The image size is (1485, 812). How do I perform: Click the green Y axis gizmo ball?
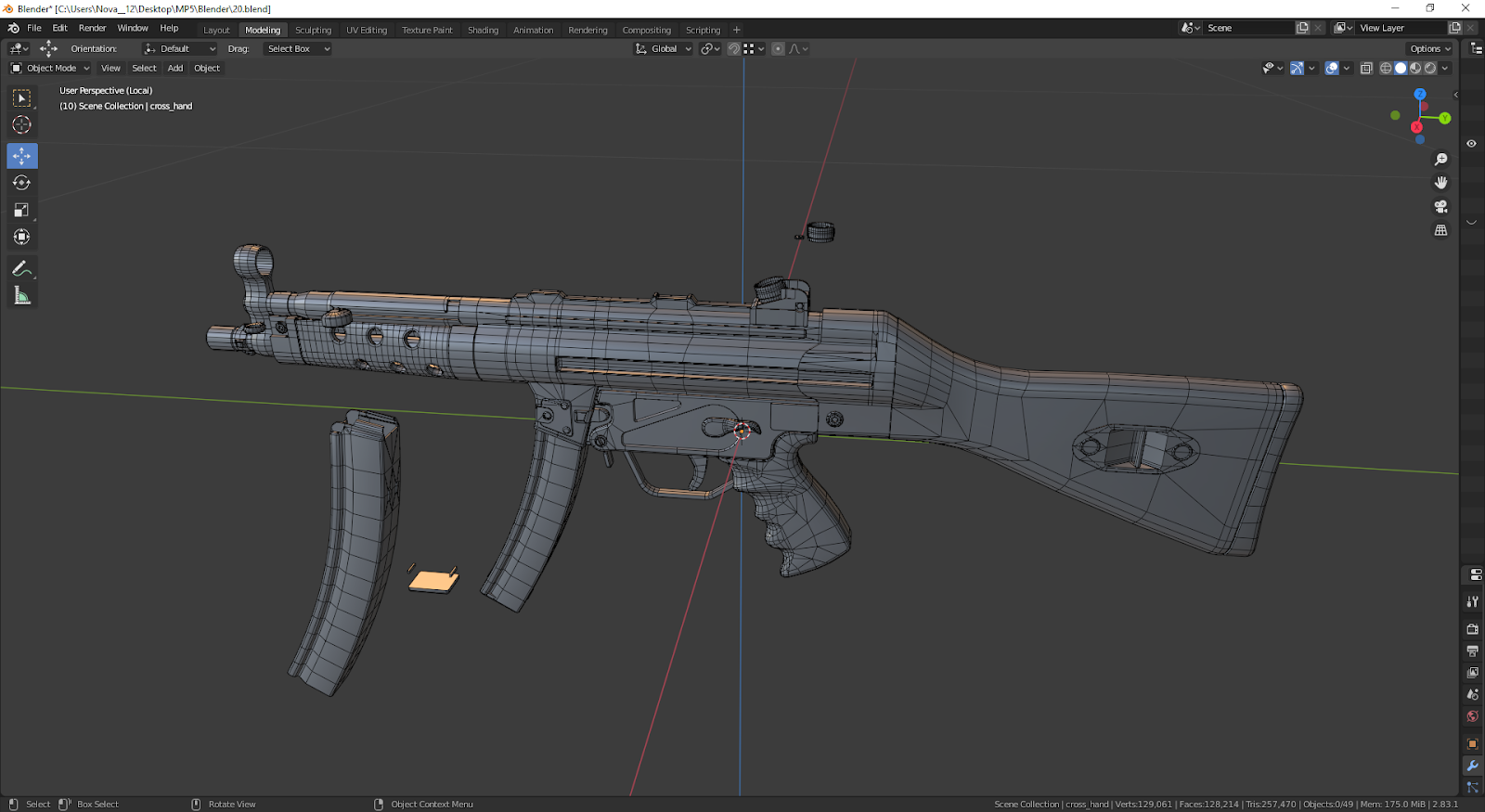[1444, 118]
